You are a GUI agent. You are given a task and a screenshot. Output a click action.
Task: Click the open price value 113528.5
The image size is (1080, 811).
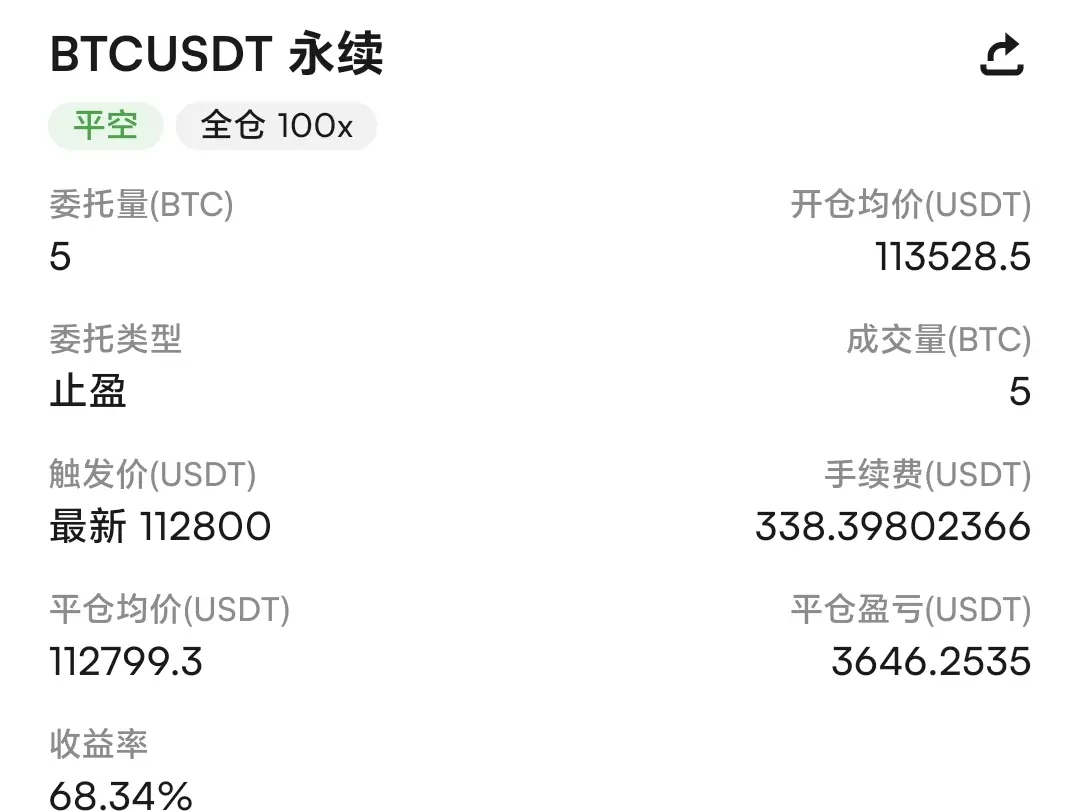[x=953, y=257]
